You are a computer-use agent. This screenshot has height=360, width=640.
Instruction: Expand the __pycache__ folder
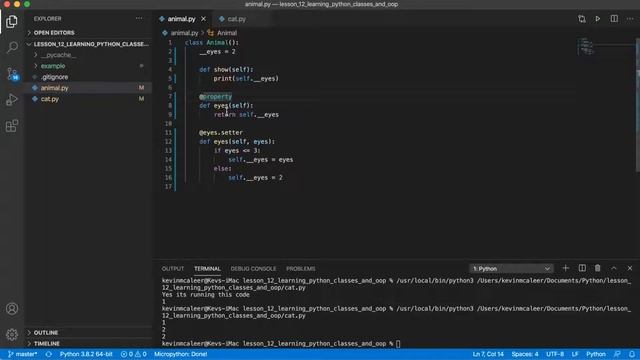point(89,55)
